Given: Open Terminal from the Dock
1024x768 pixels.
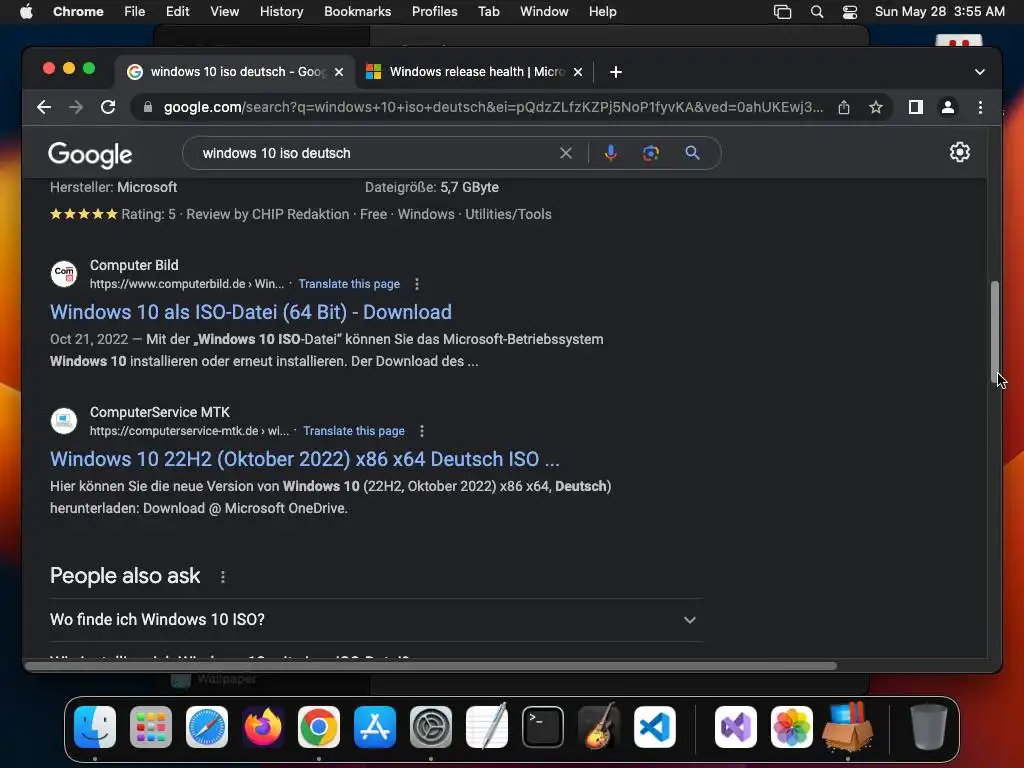Looking at the screenshot, I should pyautogui.click(x=543, y=727).
